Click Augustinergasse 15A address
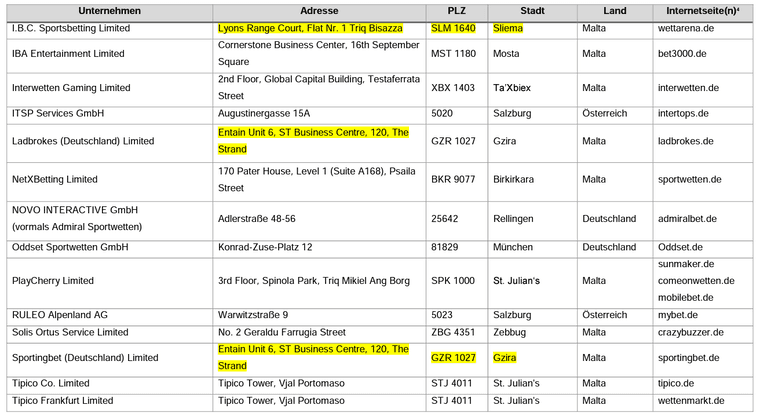 click(x=264, y=113)
